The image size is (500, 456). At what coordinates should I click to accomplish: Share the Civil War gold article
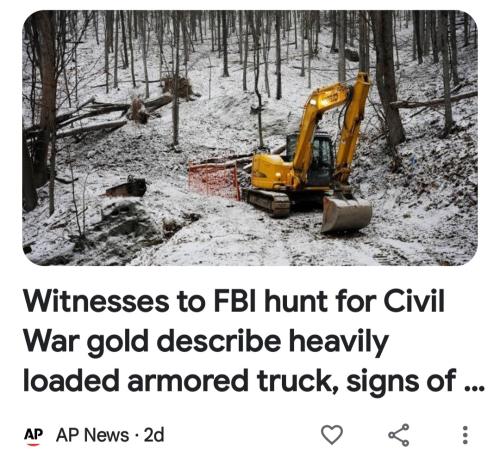tap(399, 435)
